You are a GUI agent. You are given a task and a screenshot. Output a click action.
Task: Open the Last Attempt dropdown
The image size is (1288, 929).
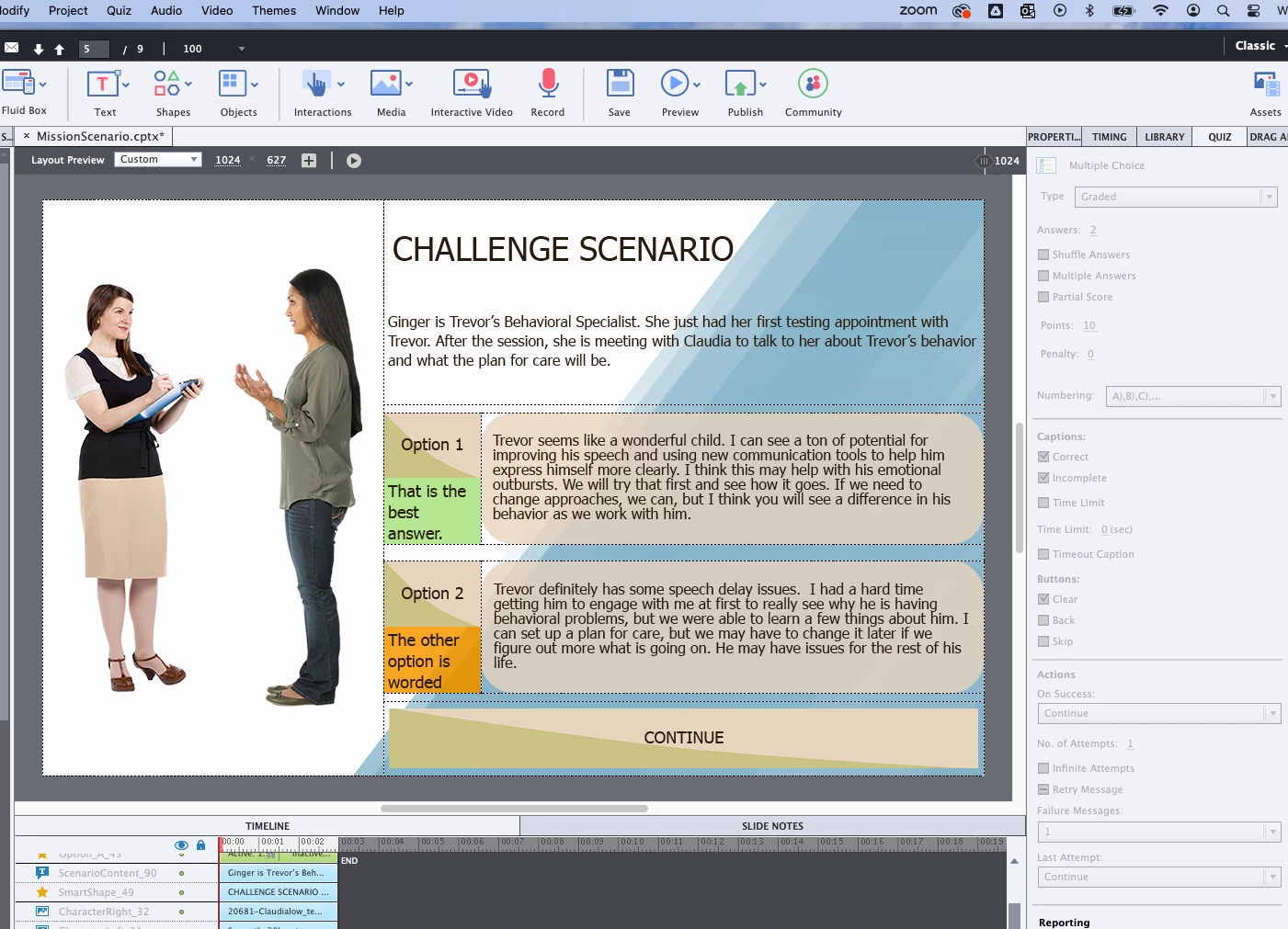[x=1159, y=877]
